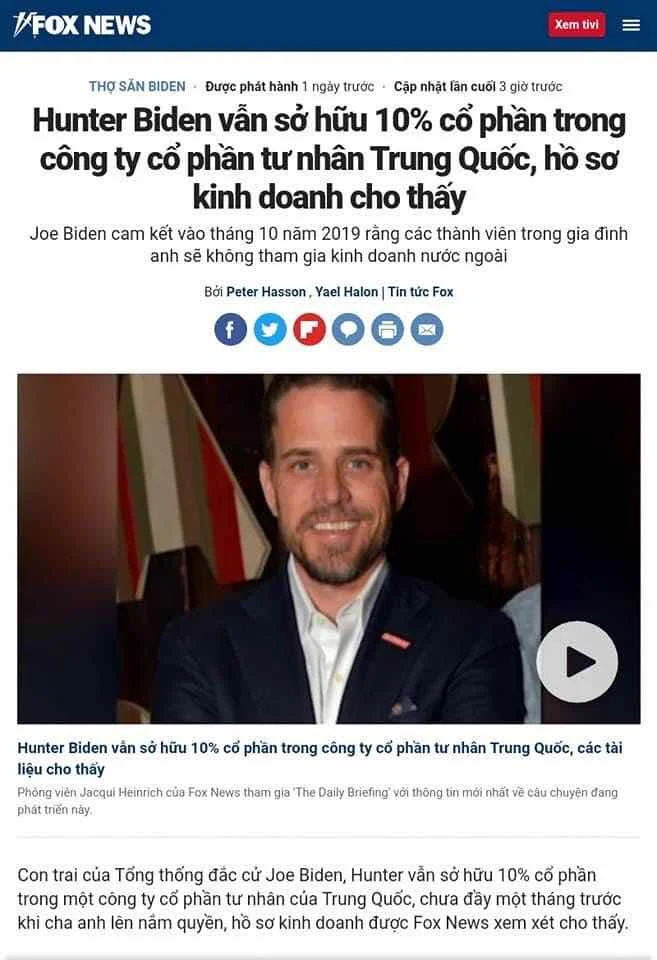657x960 pixels.
Task: Open author Yael Halon's page
Action: (347, 292)
